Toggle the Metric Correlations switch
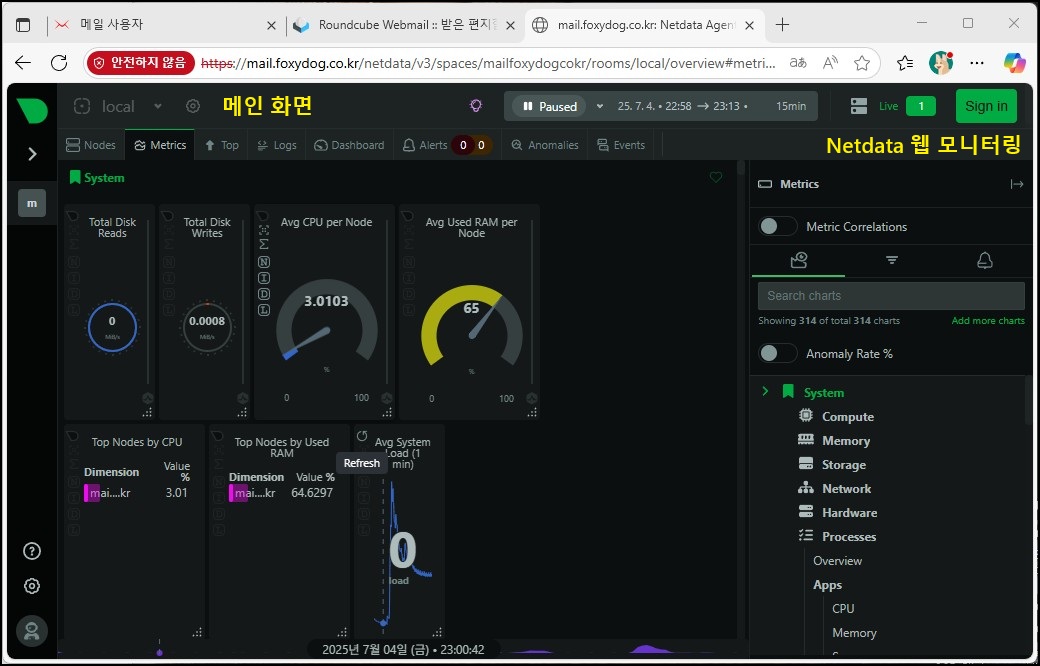 click(x=777, y=226)
